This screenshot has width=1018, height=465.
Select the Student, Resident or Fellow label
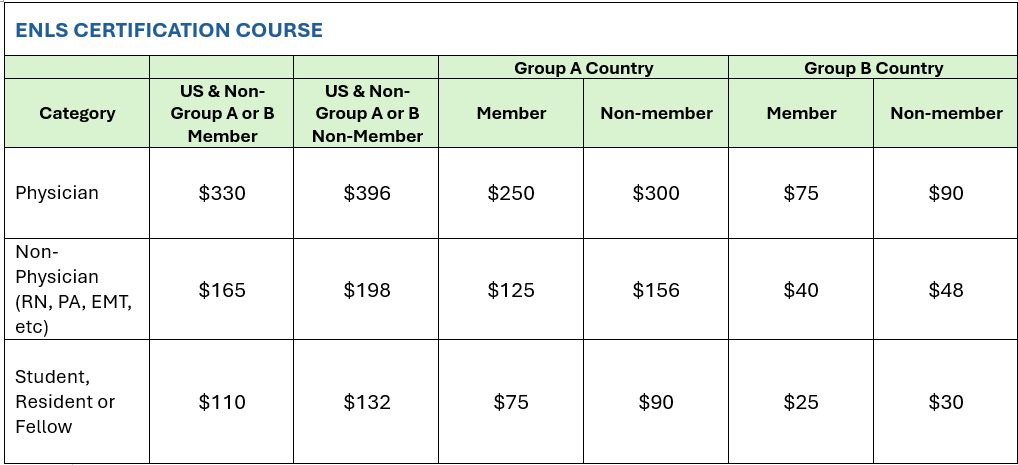[x=65, y=402]
